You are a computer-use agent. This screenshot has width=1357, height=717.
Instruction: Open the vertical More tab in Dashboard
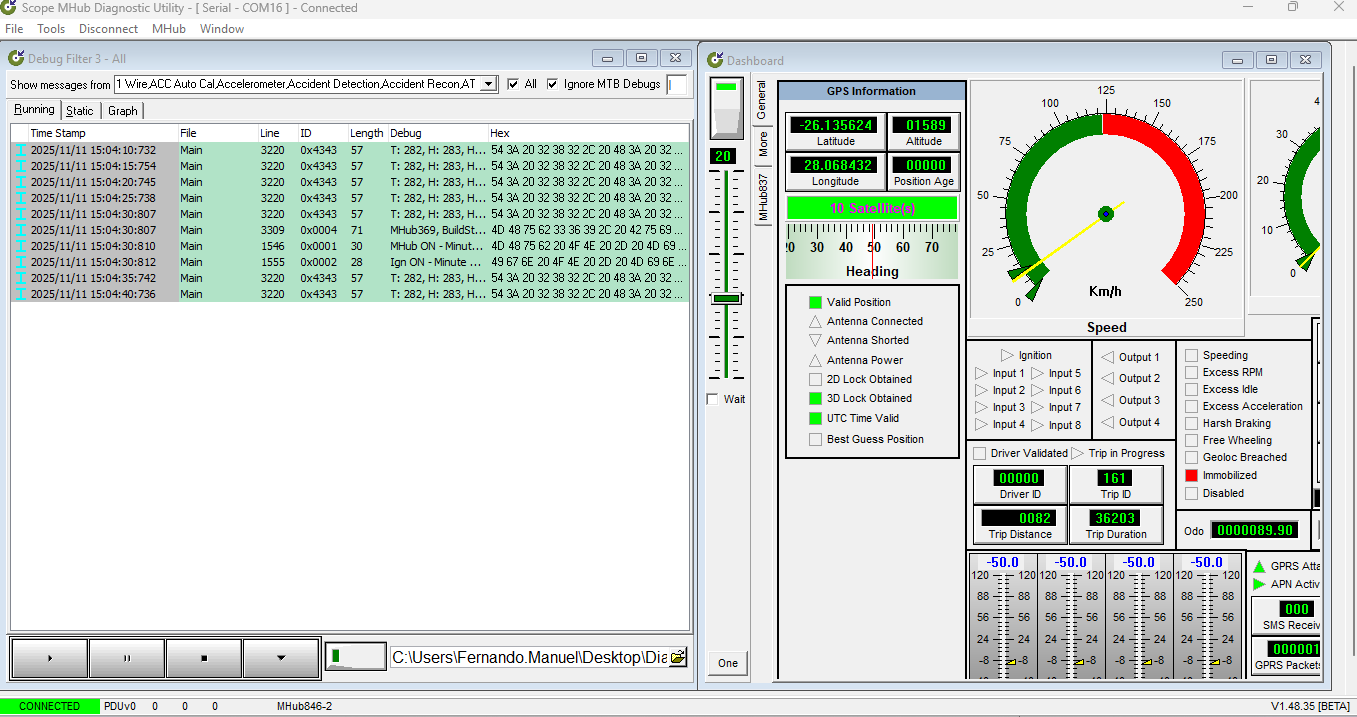coord(763,143)
